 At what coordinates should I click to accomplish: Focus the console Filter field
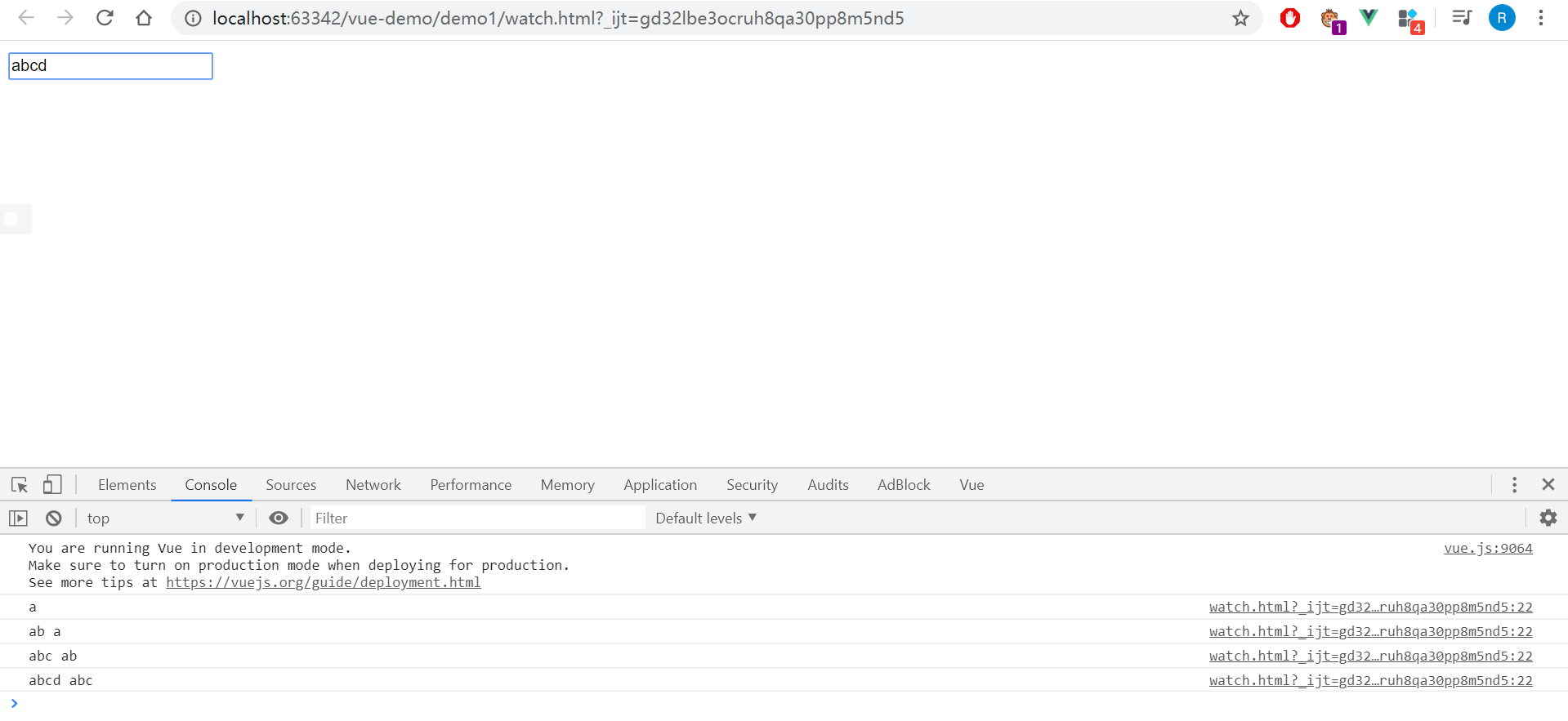[478, 518]
